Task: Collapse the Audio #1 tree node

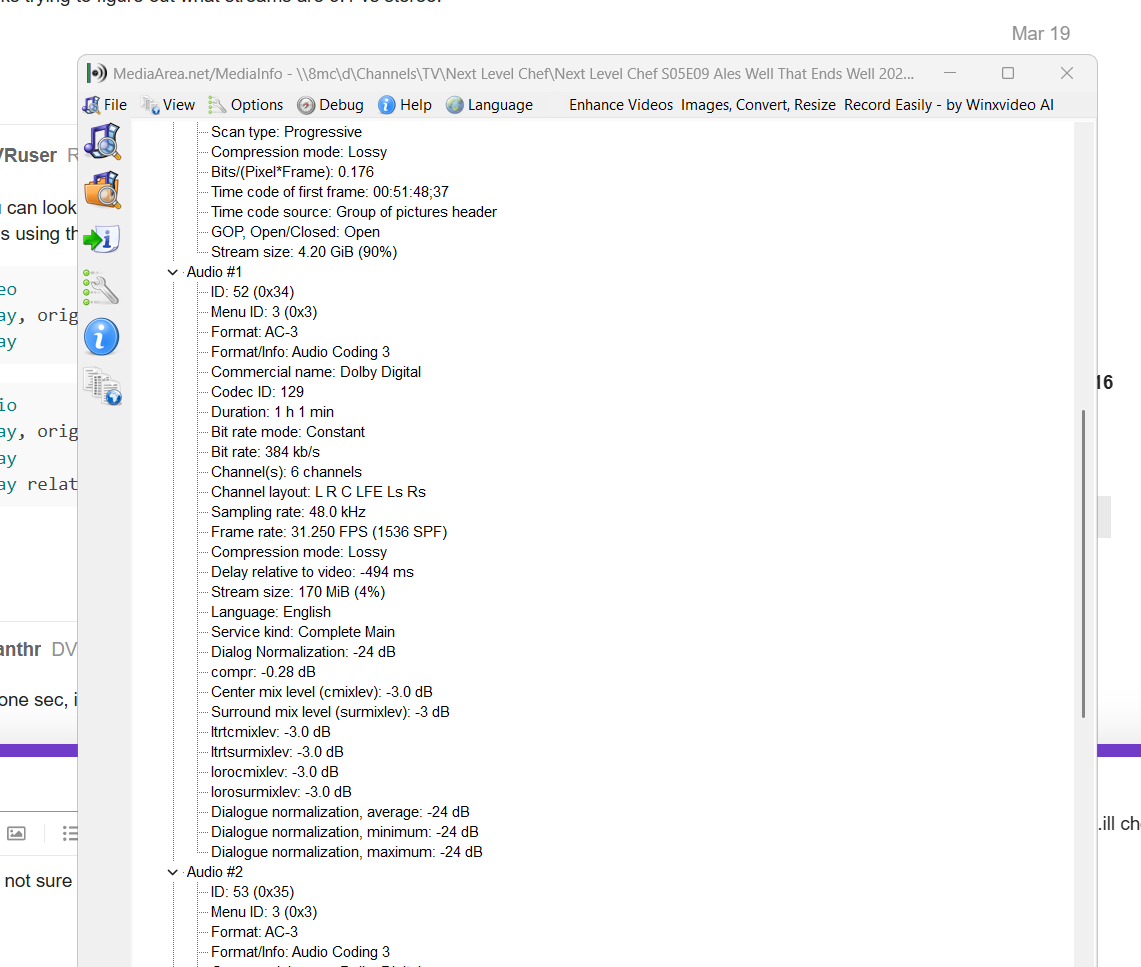Action: (173, 272)
